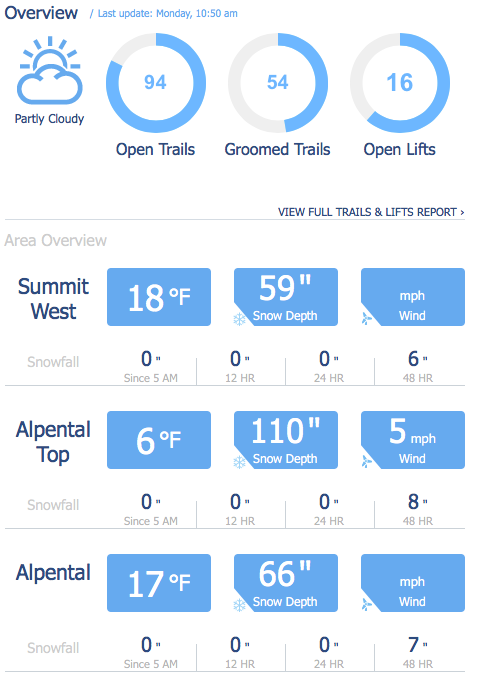The image size is (480, 680).
Task: Click the Summit West 18 °F temperature tile
Action: point(159,297)
